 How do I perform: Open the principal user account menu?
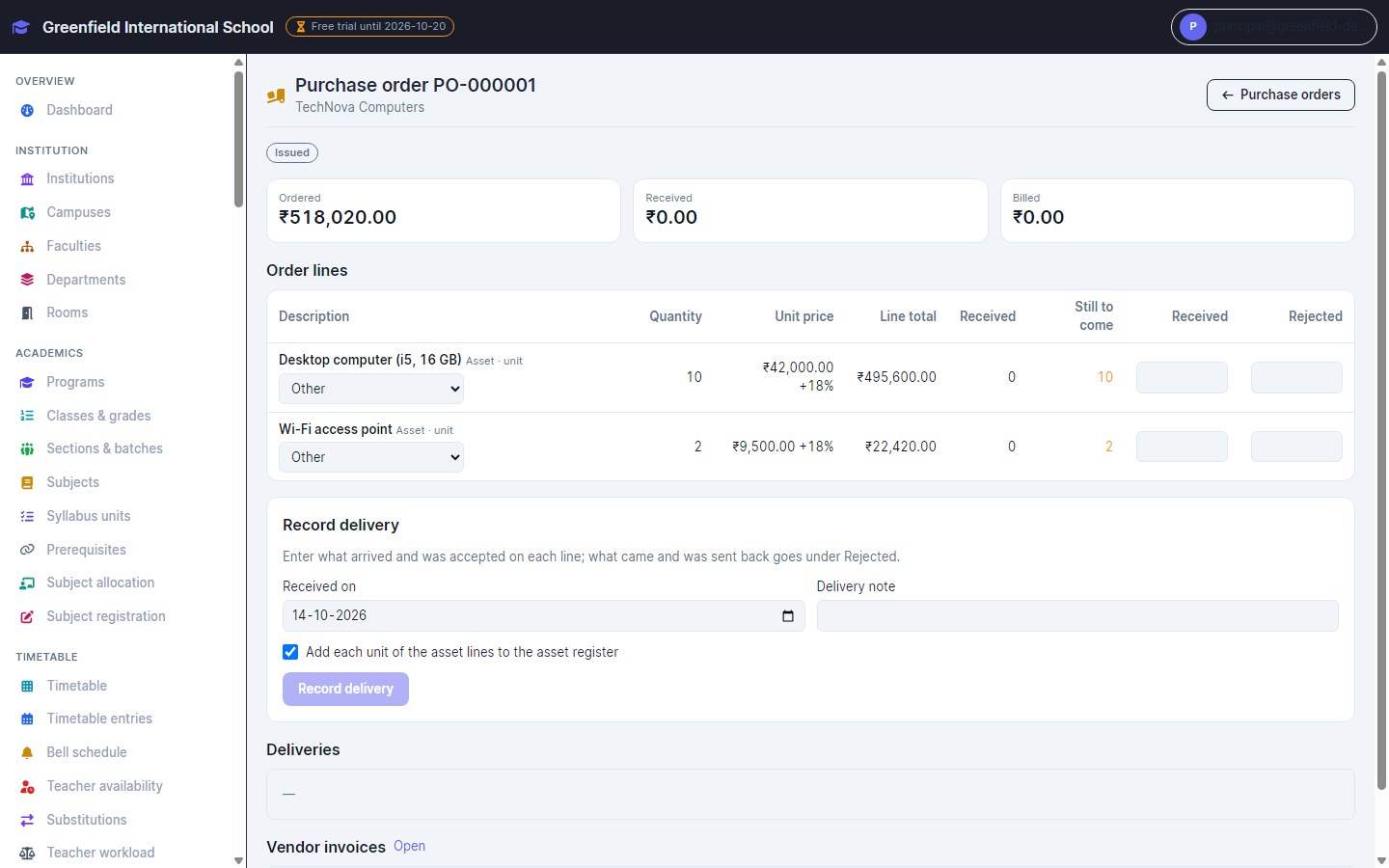coord(1274,27)
